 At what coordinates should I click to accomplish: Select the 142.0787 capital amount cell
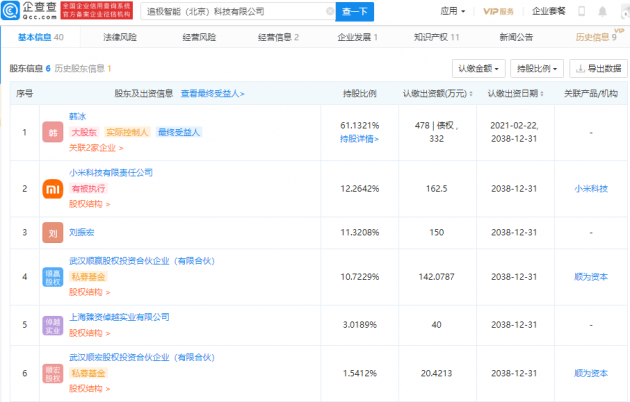click(x=436, y=277)
